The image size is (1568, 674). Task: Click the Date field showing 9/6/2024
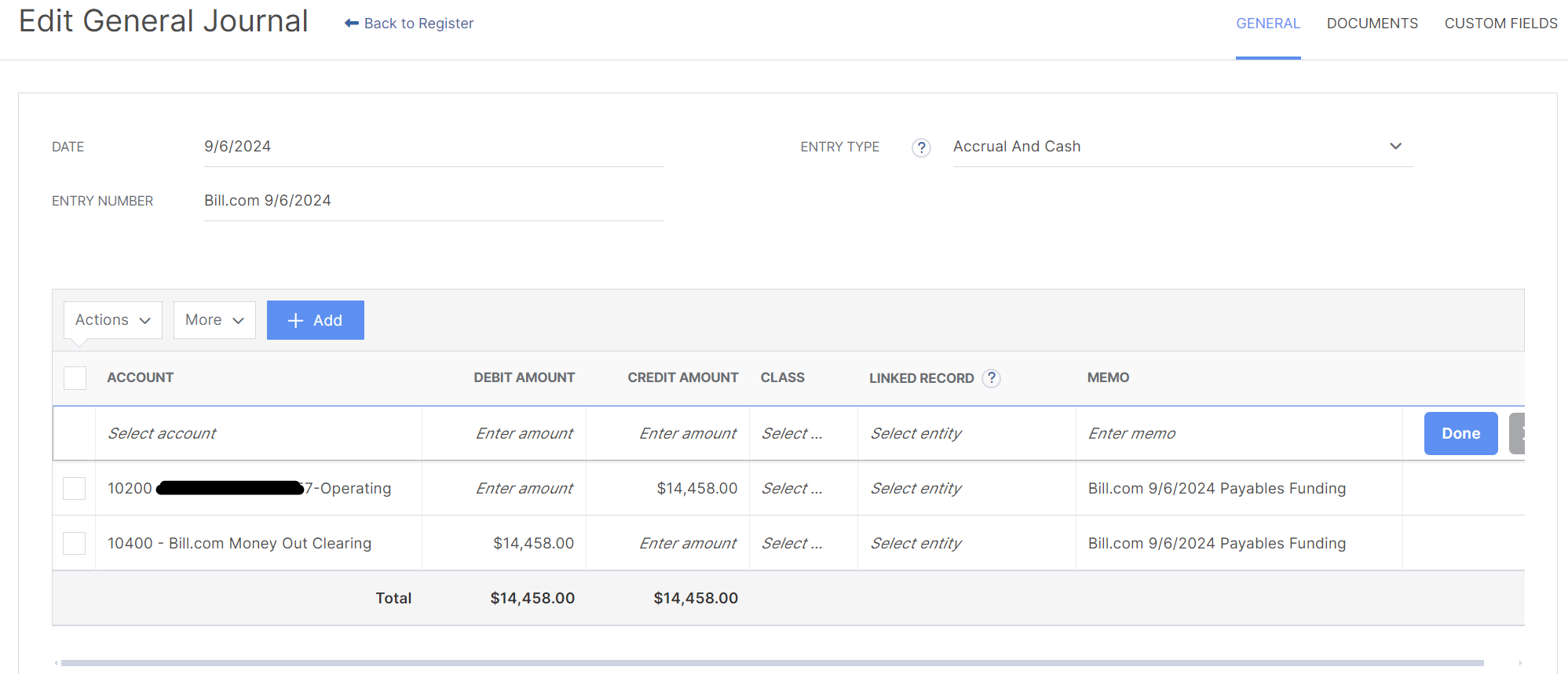[x=433, y=147]
